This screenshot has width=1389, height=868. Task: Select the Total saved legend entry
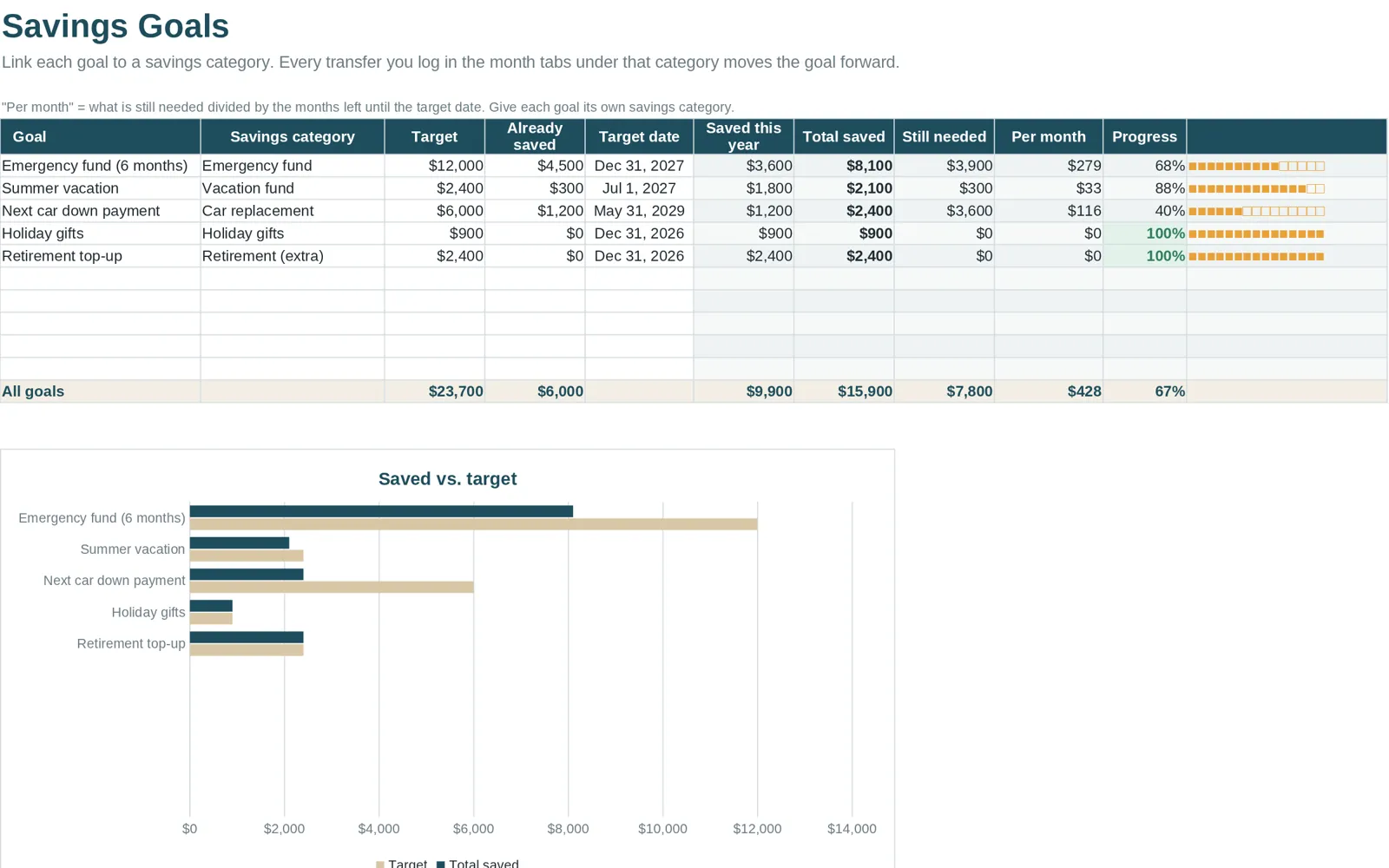[x=477, y=864]
